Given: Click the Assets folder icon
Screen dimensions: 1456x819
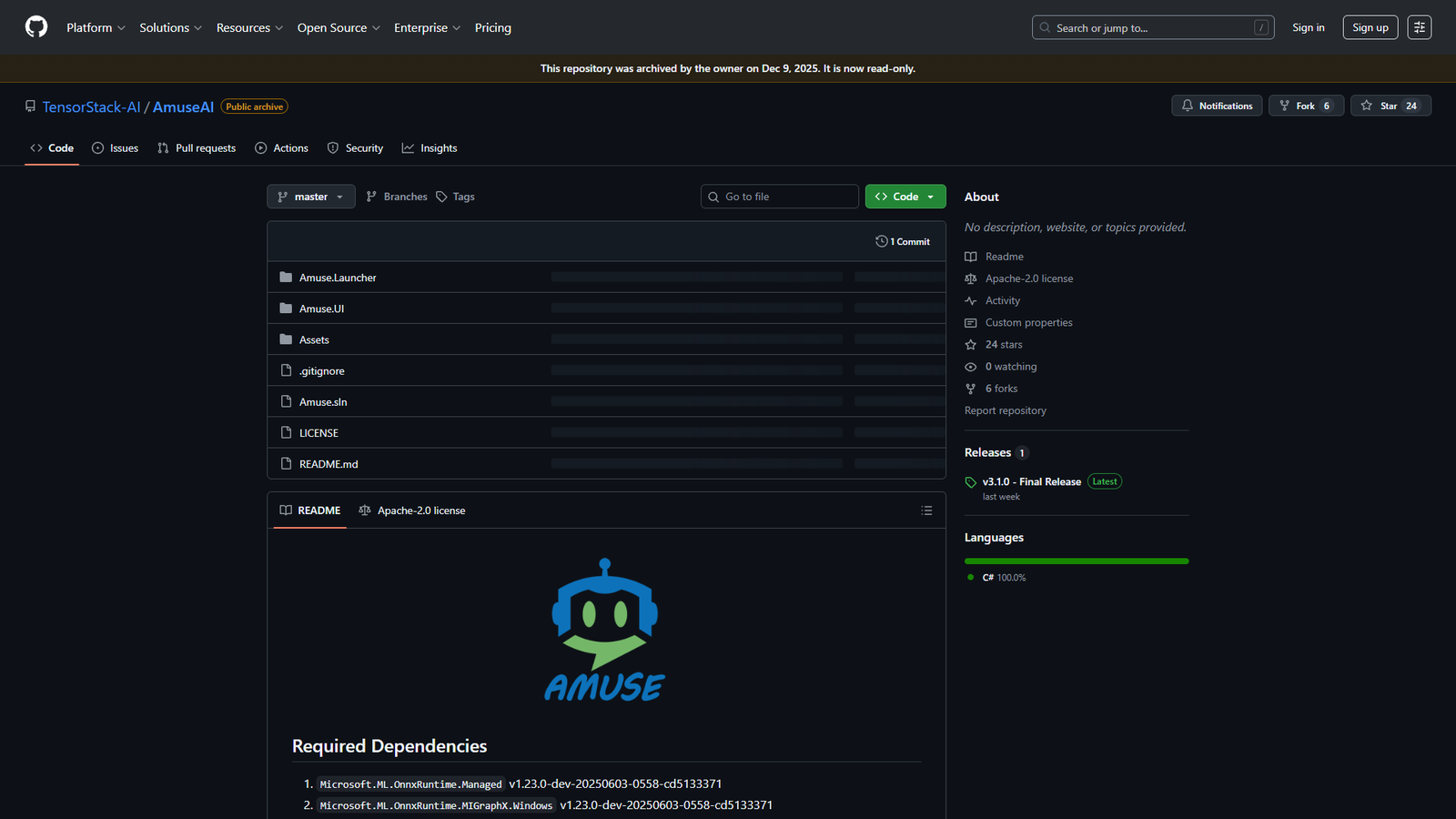Looking at the screenshot, I should click(x=286, y=339).
